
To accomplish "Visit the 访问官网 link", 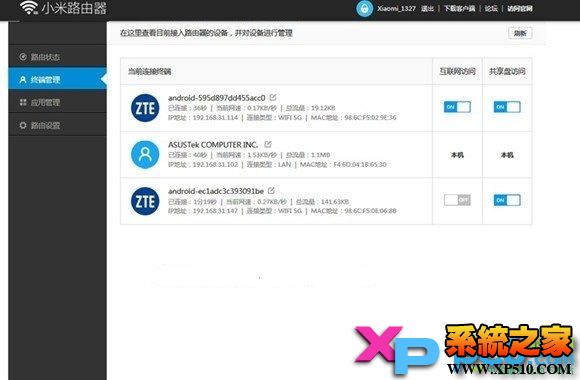I will coord(520,9).
